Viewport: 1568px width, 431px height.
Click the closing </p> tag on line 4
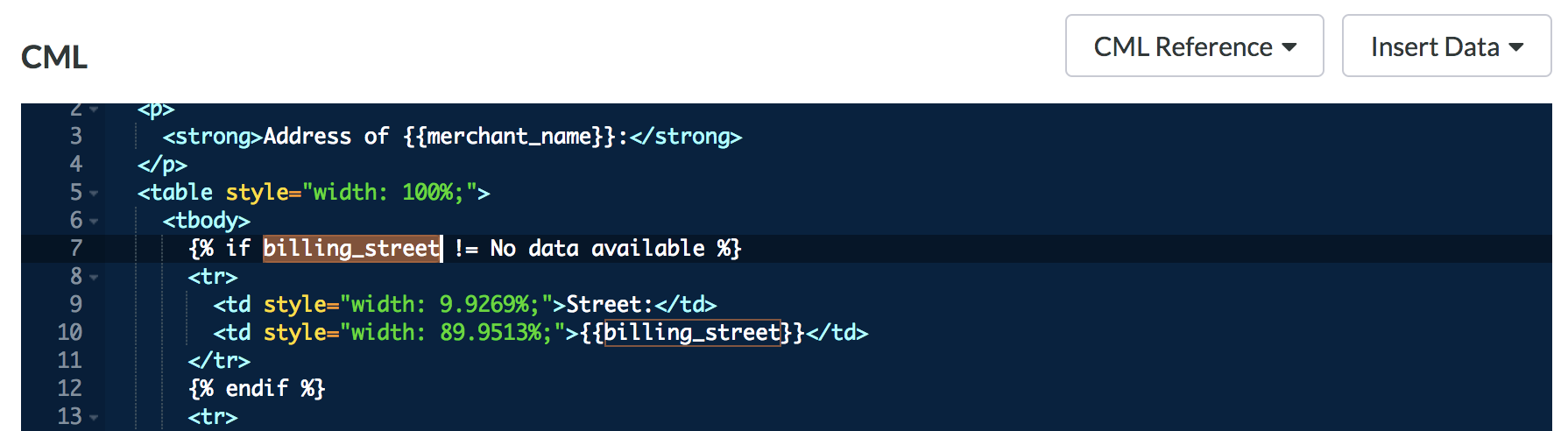(162, 165)
